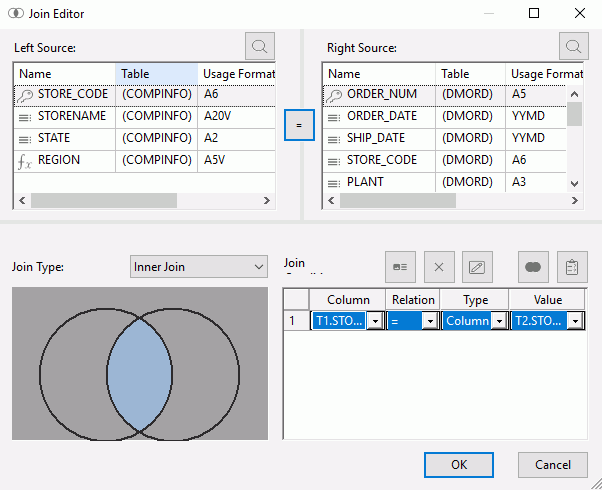Screen dimensions: 602x490
Task: Click the add join condition icon
Action: [400, 267]
